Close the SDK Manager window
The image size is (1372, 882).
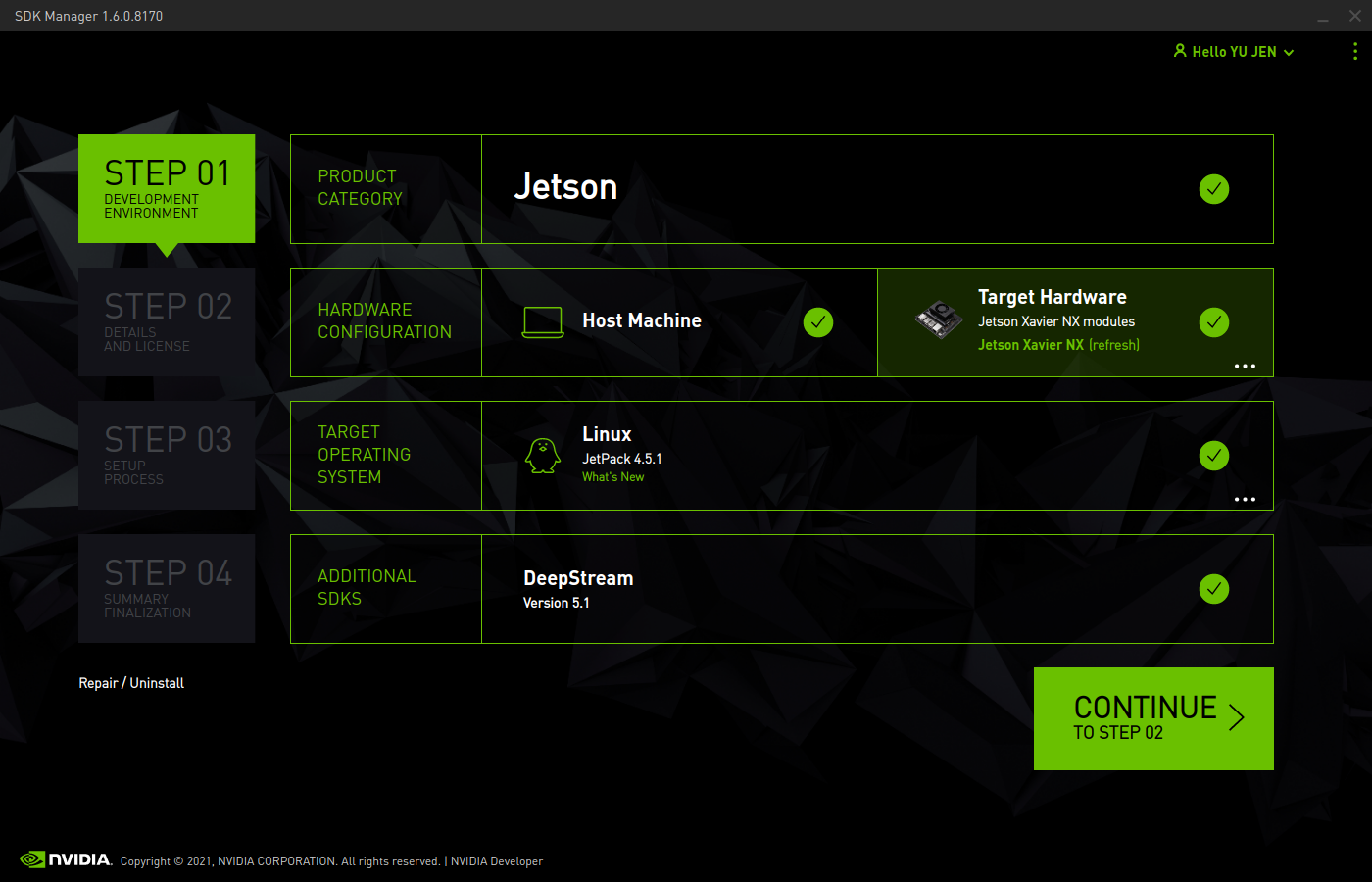pos(1355,16)
